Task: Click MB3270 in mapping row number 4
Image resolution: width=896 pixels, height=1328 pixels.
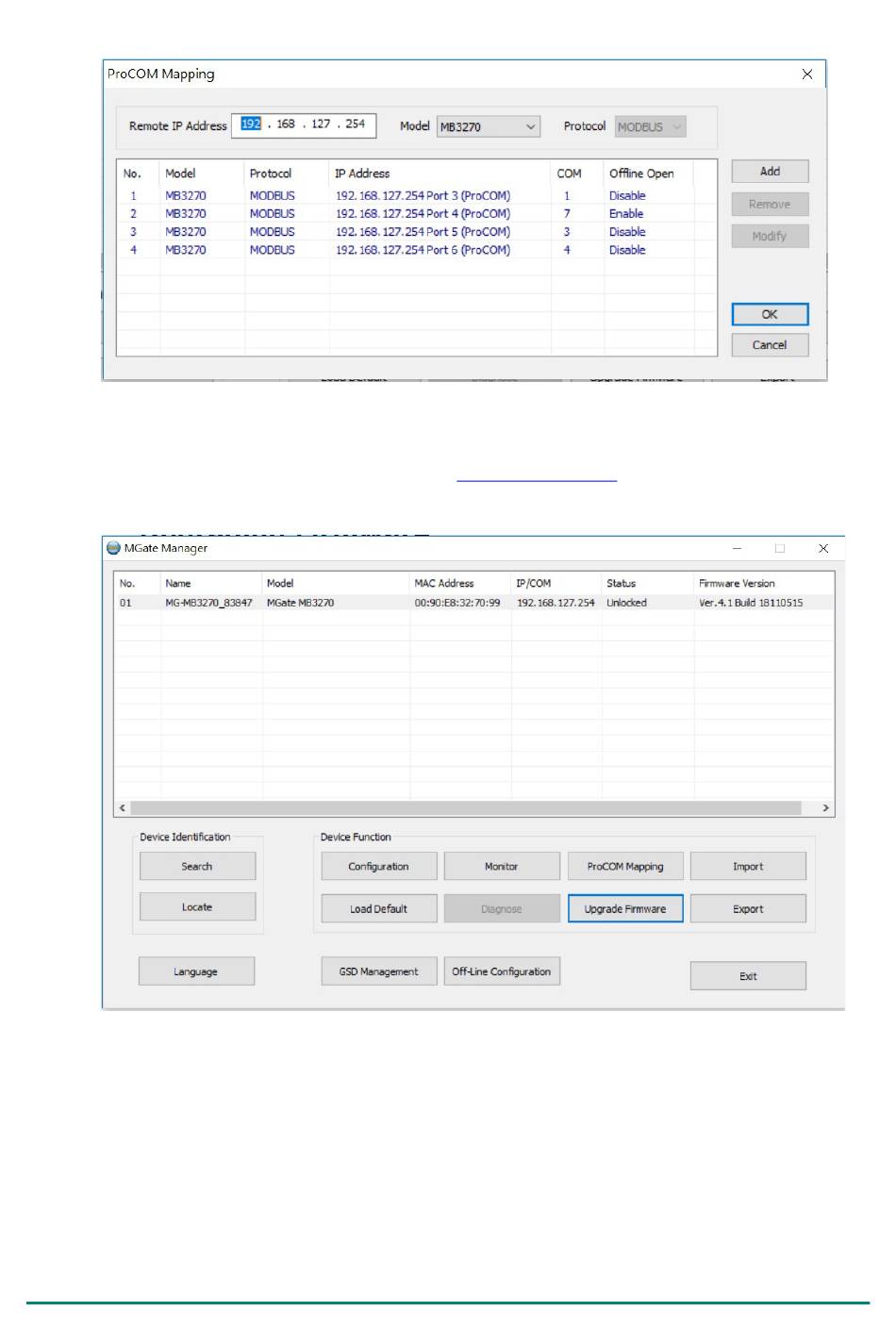Action: (x=186, y=250)
